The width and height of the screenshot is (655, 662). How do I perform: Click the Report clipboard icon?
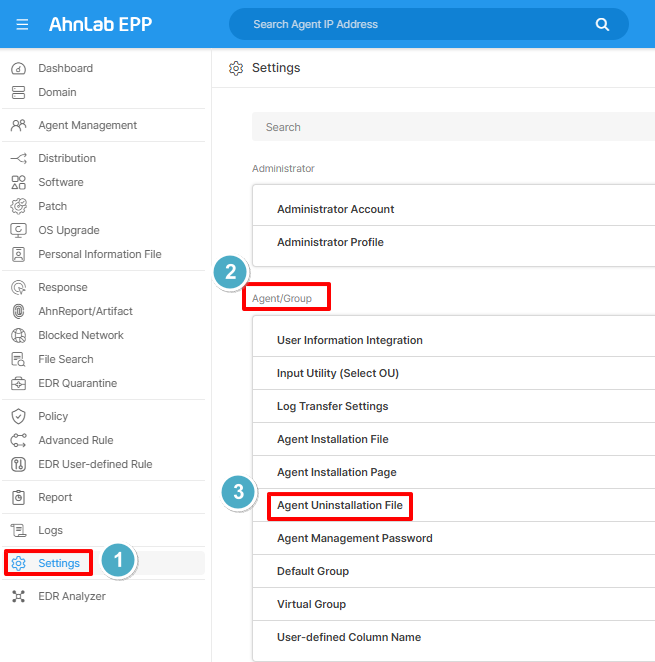[x=18, y=498]
